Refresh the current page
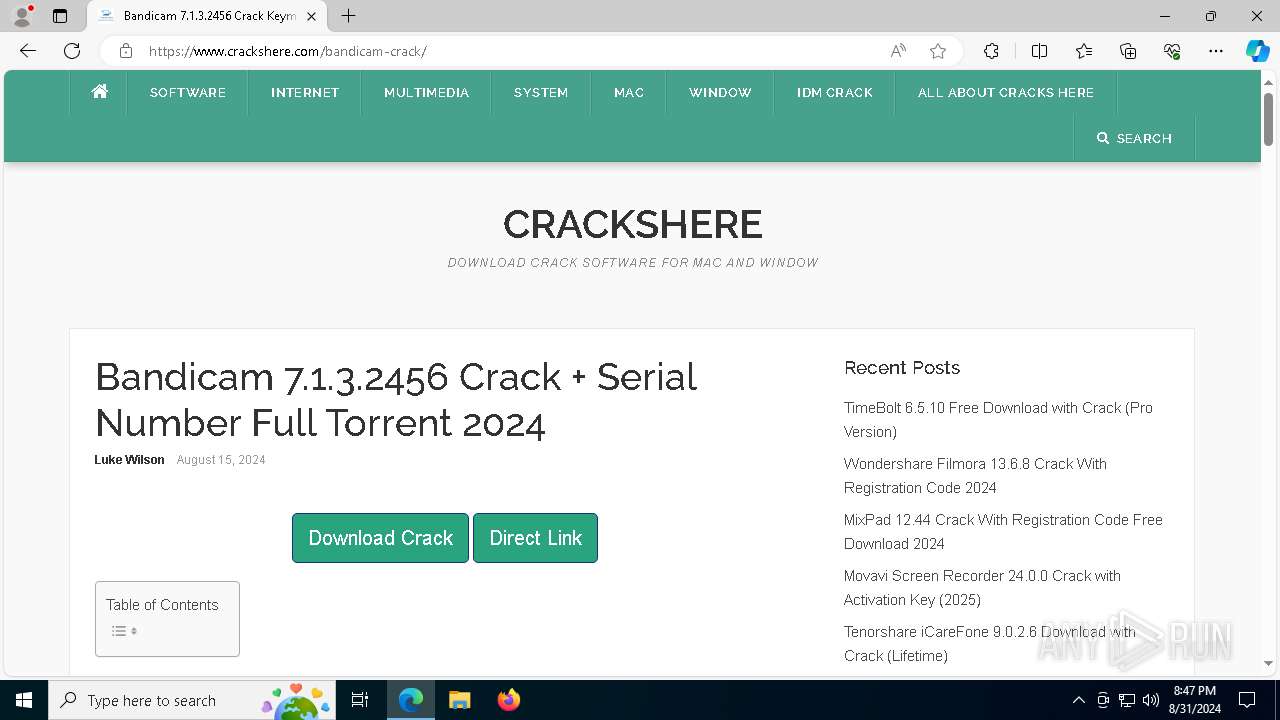Viewport: 1280px width, 720px height. [x=72, y=51]
